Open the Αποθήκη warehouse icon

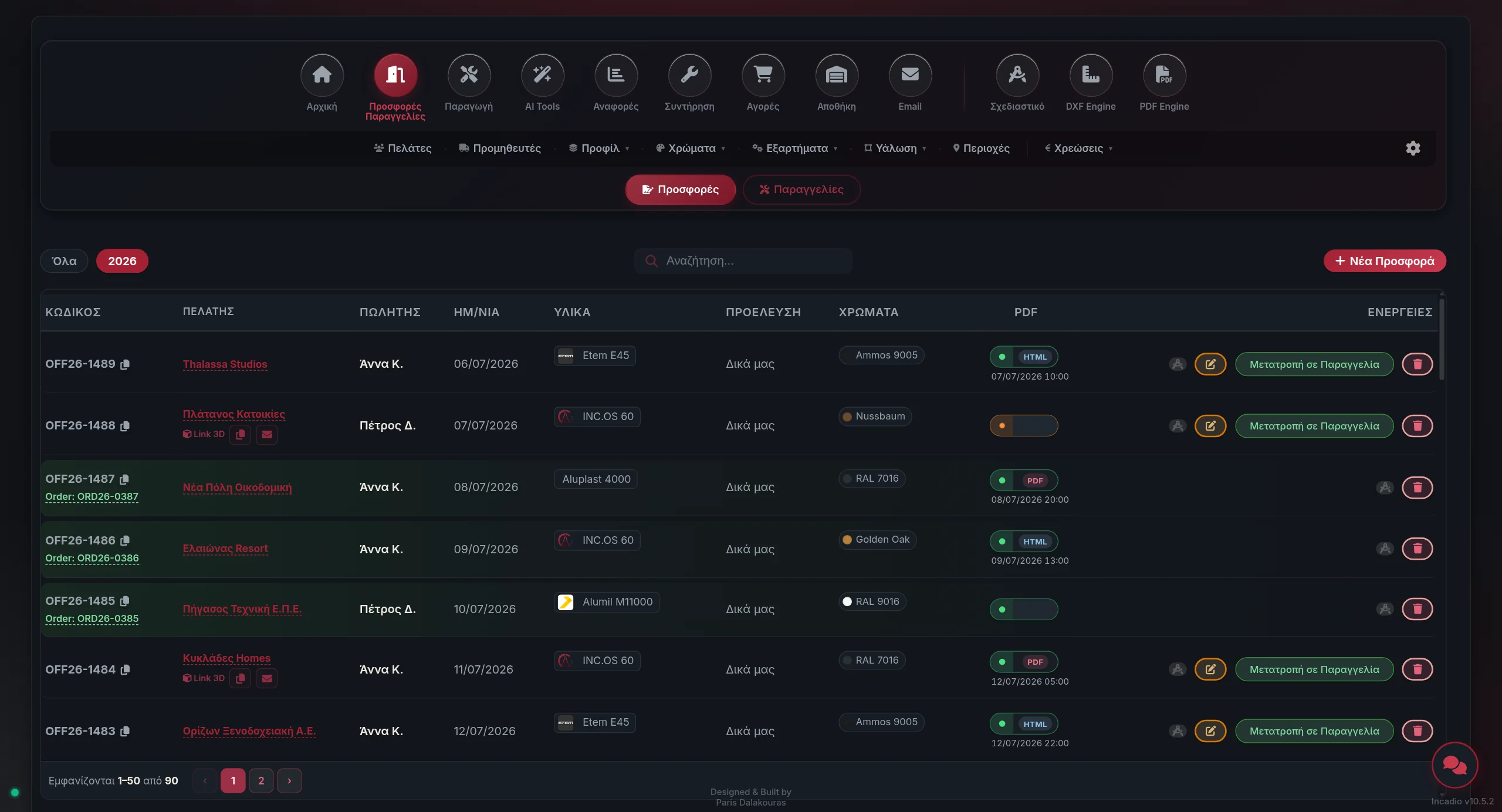(837, 75)
